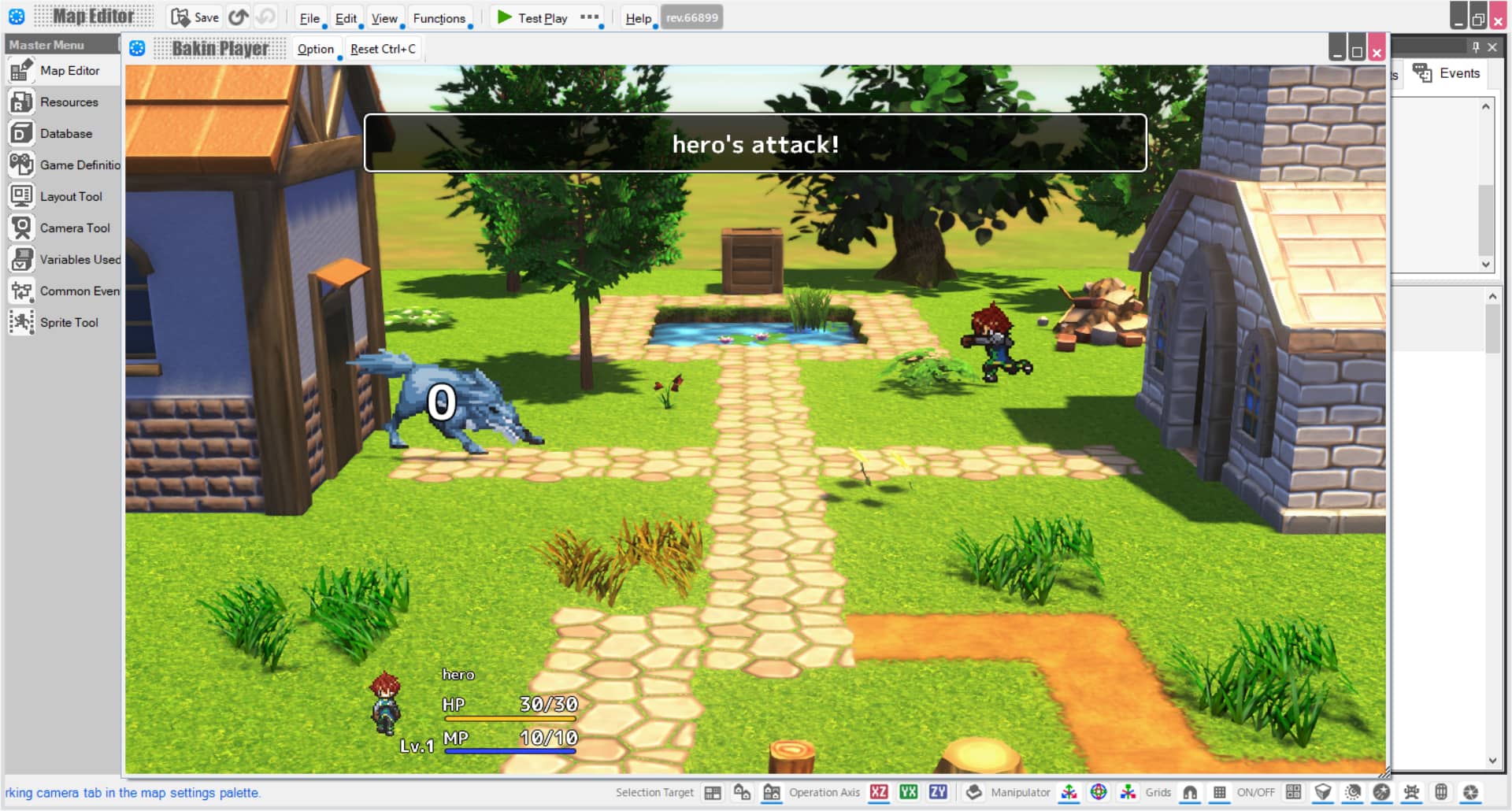Open Game Definition settings
The height and width of the screenshot is (811, 1512).
tap(63, 165)
